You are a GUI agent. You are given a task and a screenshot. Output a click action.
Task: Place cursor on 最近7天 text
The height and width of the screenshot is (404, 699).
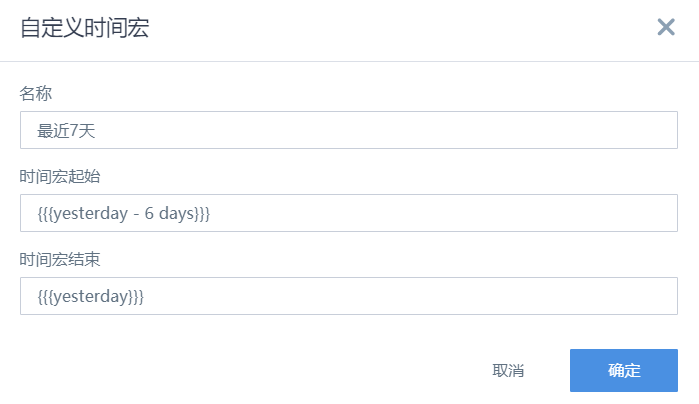tap(66, 131)
